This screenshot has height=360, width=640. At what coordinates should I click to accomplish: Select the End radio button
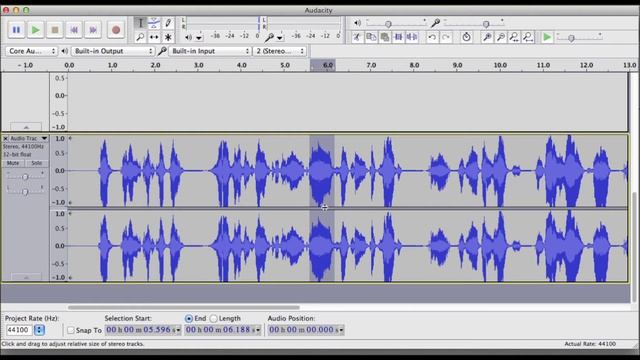click(189, 318)
